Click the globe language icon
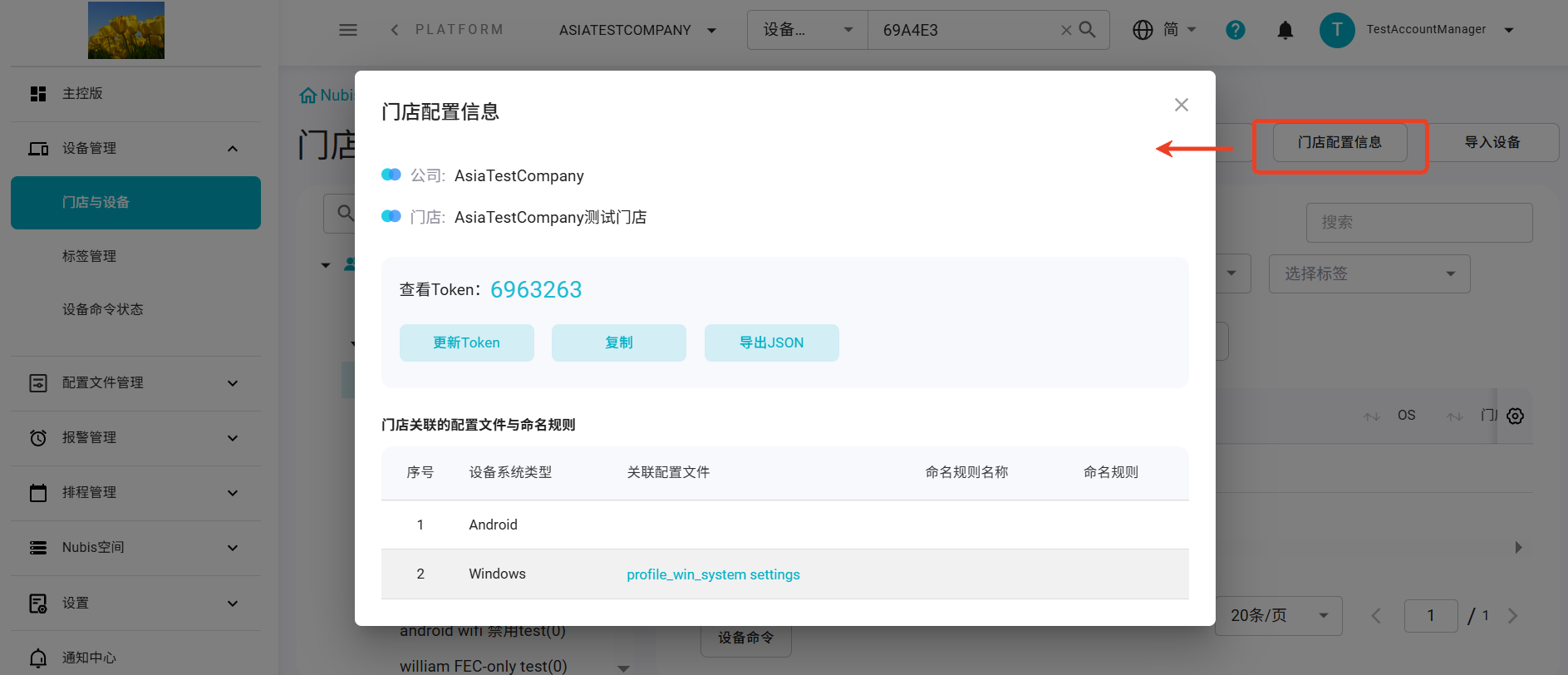The height and width of the screenshot is (675, 1568). coord(1143,30)
